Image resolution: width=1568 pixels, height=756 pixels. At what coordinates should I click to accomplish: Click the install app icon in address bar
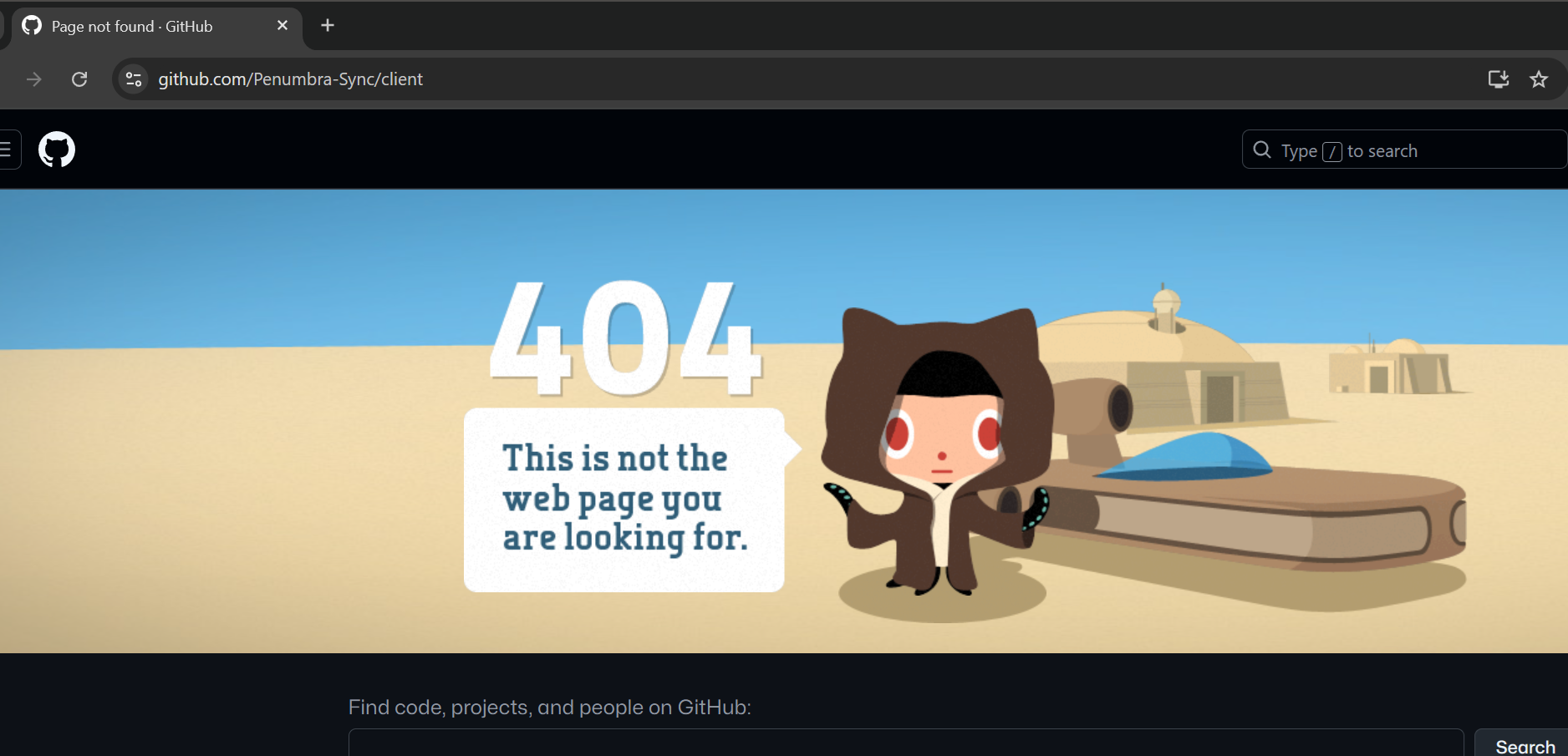click(1499, 79)
